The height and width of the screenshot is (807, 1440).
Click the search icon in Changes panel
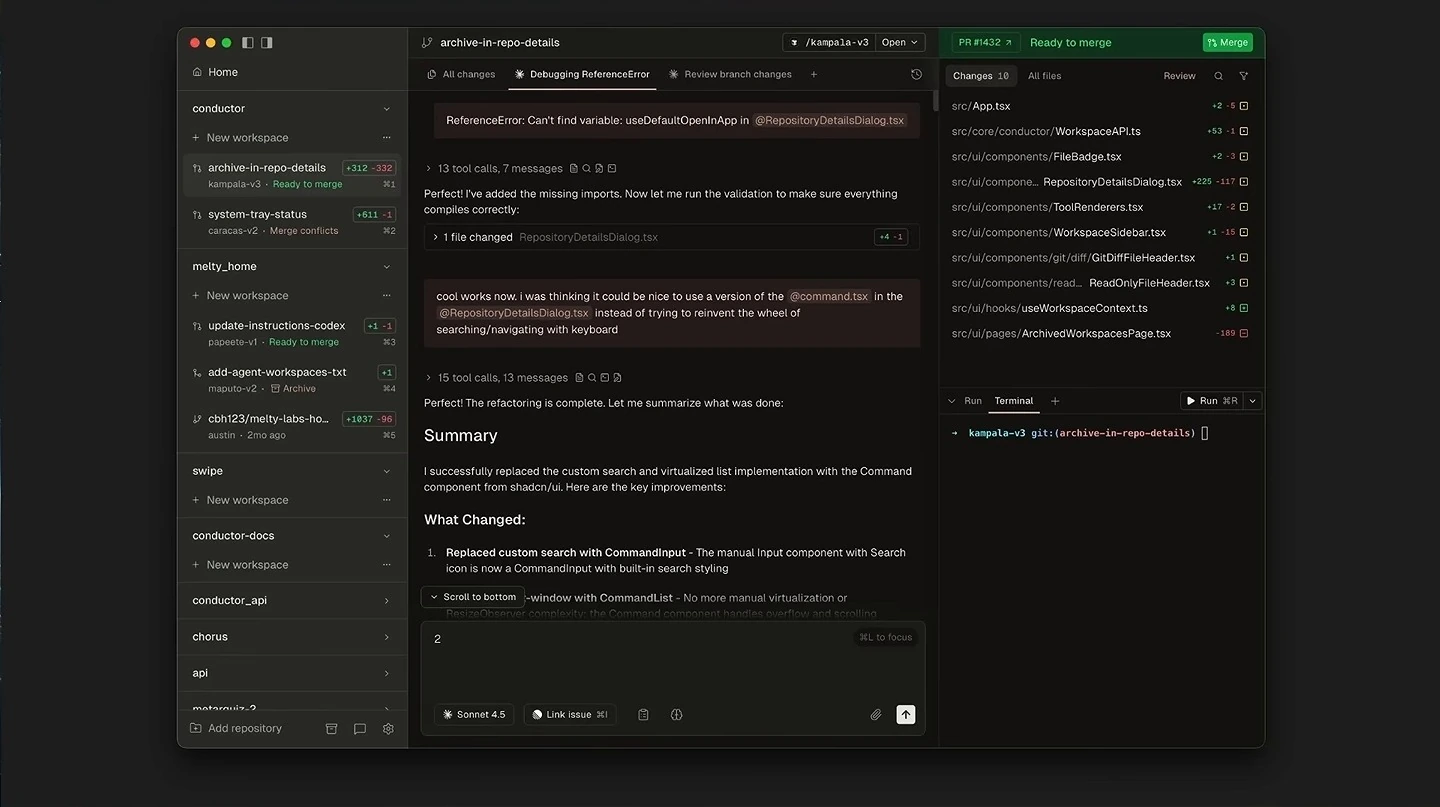point(1218,76)
